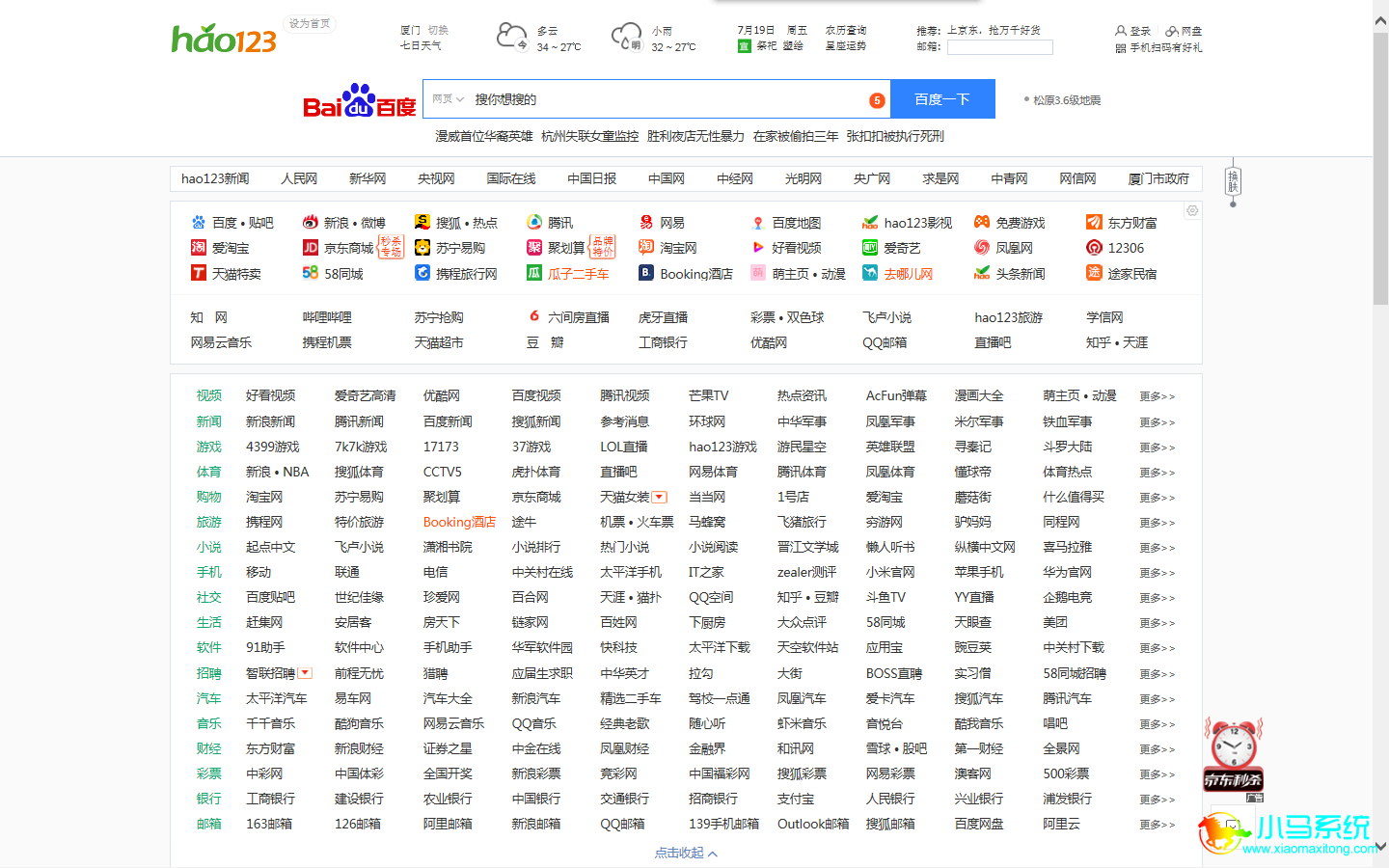Show more links in the 小说 row
This screenshot has height=868, width=1389.
[x=1157, y=548]
